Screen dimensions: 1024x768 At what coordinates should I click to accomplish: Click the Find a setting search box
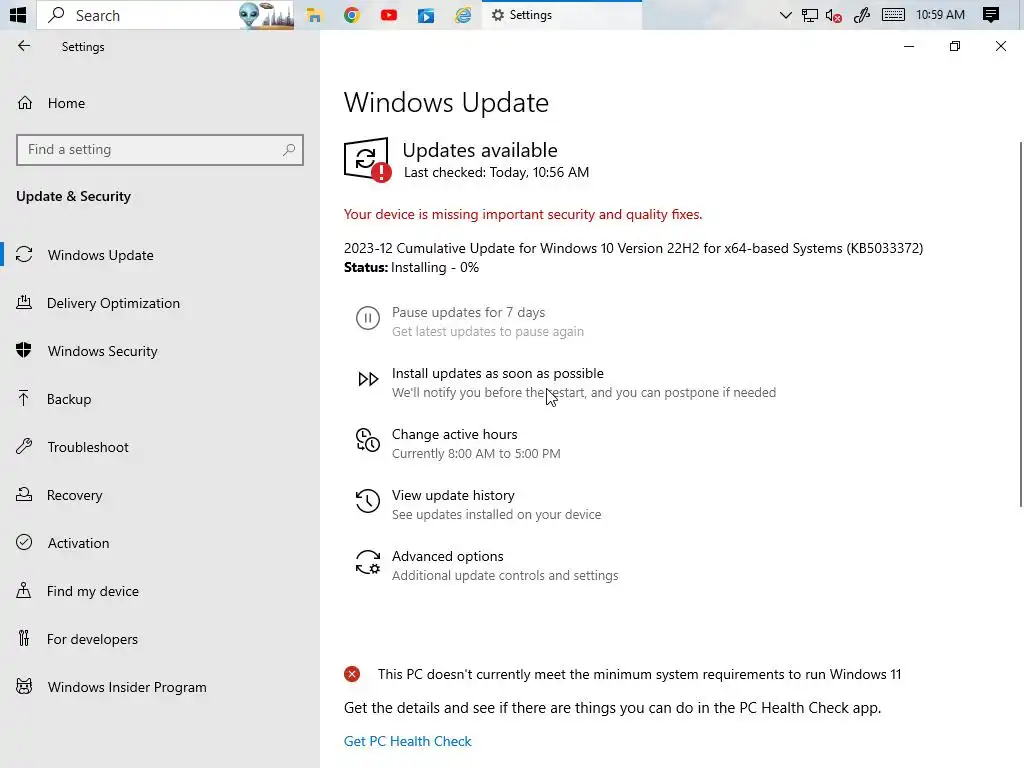(x=159, y=150)
